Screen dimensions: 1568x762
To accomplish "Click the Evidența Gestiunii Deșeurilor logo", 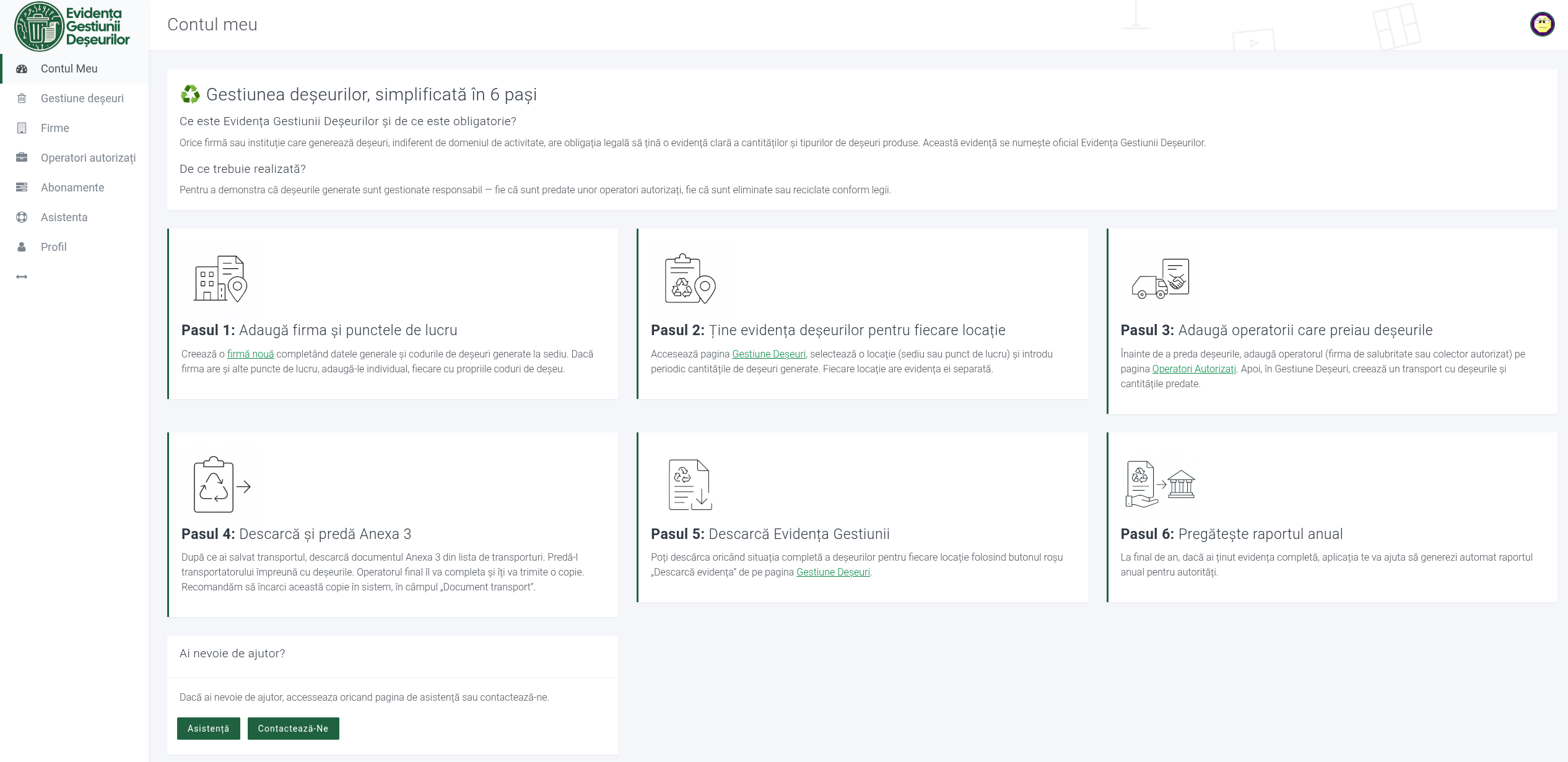I will pos(72,26).
